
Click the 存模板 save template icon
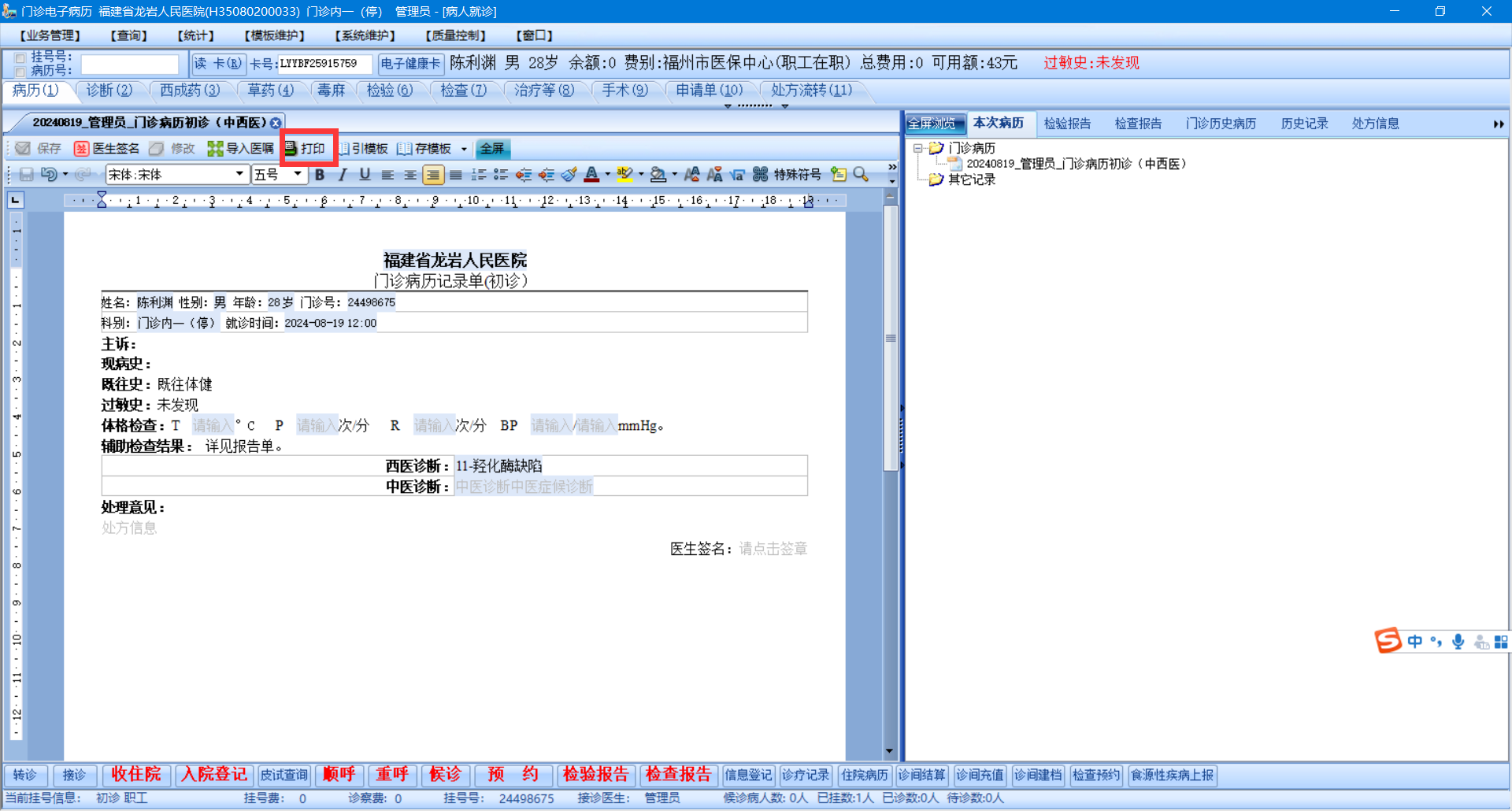point(404,149)
